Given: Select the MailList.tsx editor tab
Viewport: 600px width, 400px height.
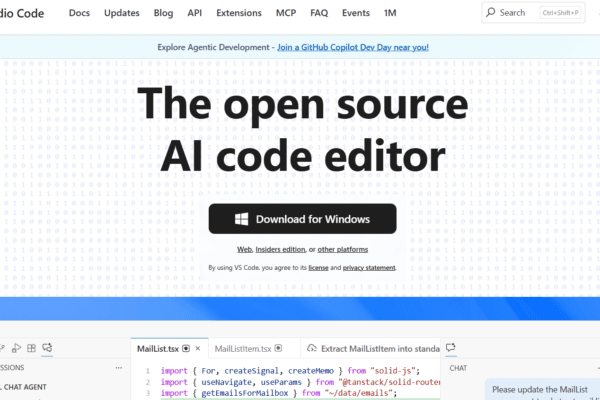Looking at the screenshot, I should coord(160,348).
